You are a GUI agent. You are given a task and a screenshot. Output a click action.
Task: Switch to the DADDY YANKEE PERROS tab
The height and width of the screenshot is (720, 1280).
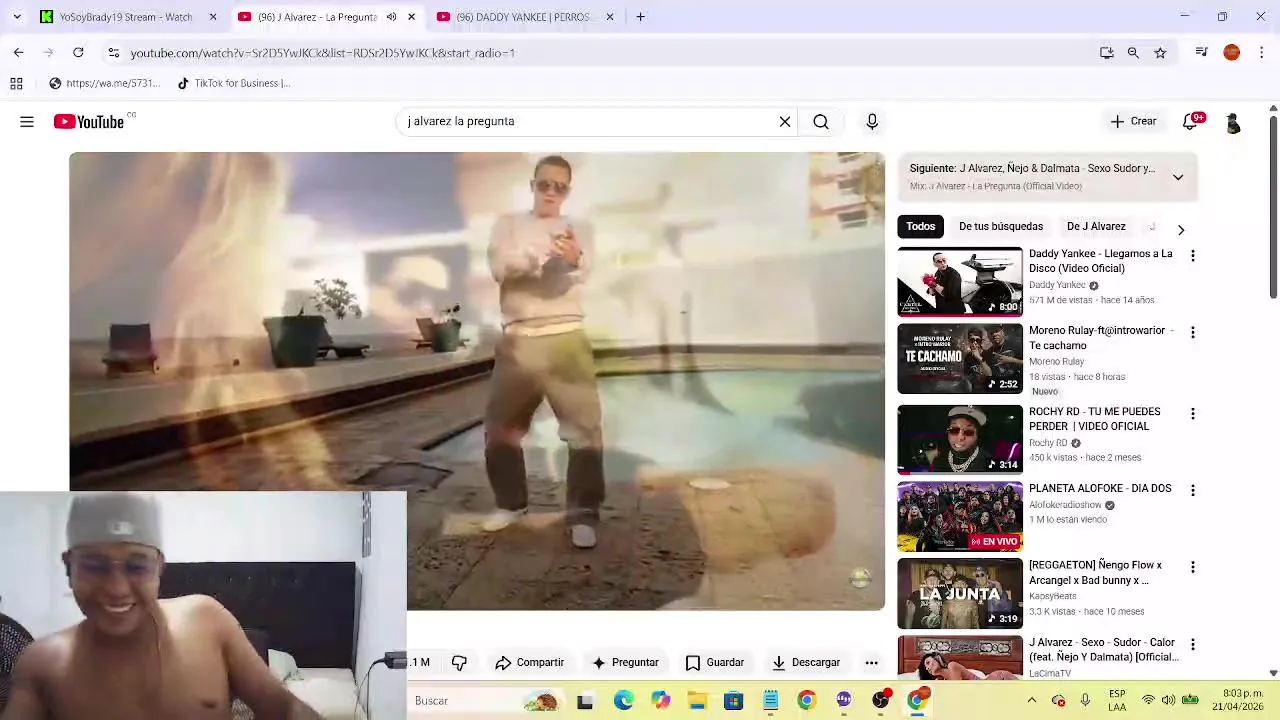coord(523,17)
